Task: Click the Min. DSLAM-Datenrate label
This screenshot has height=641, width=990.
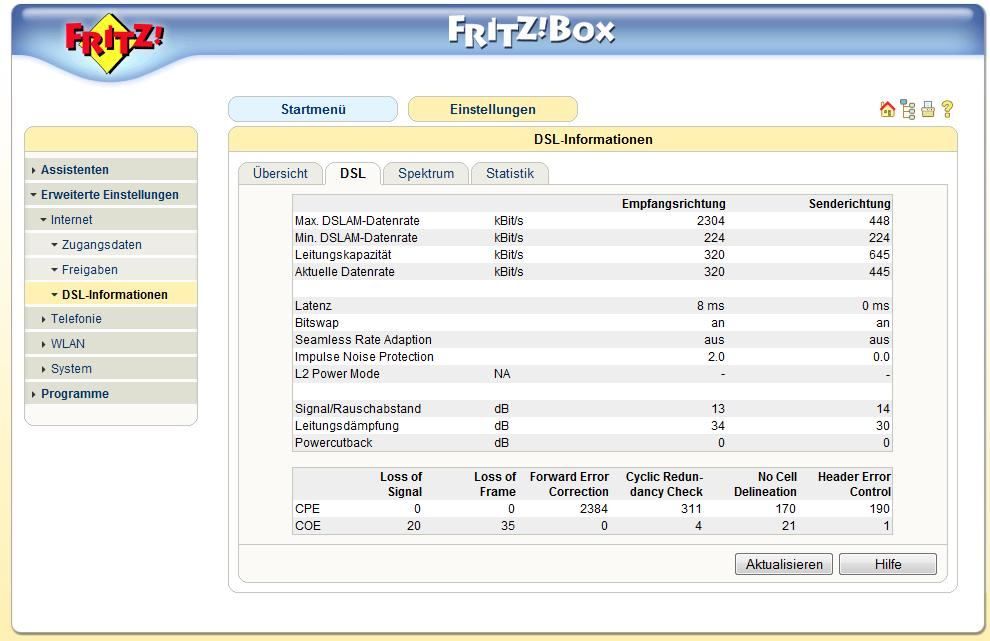Action: pos(356,238)
